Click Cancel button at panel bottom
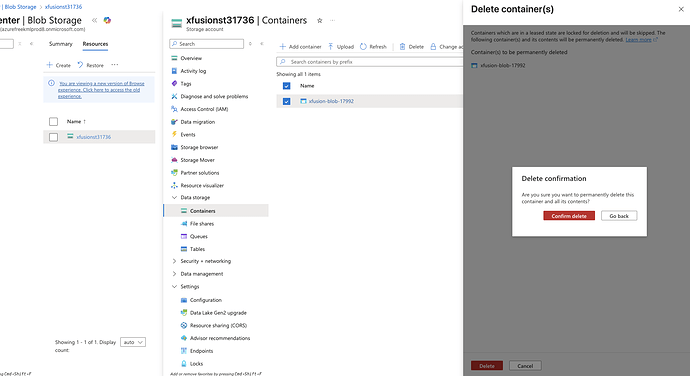This screenshot has height=376, width=690. pyautogui.click(x=525, y=366)
